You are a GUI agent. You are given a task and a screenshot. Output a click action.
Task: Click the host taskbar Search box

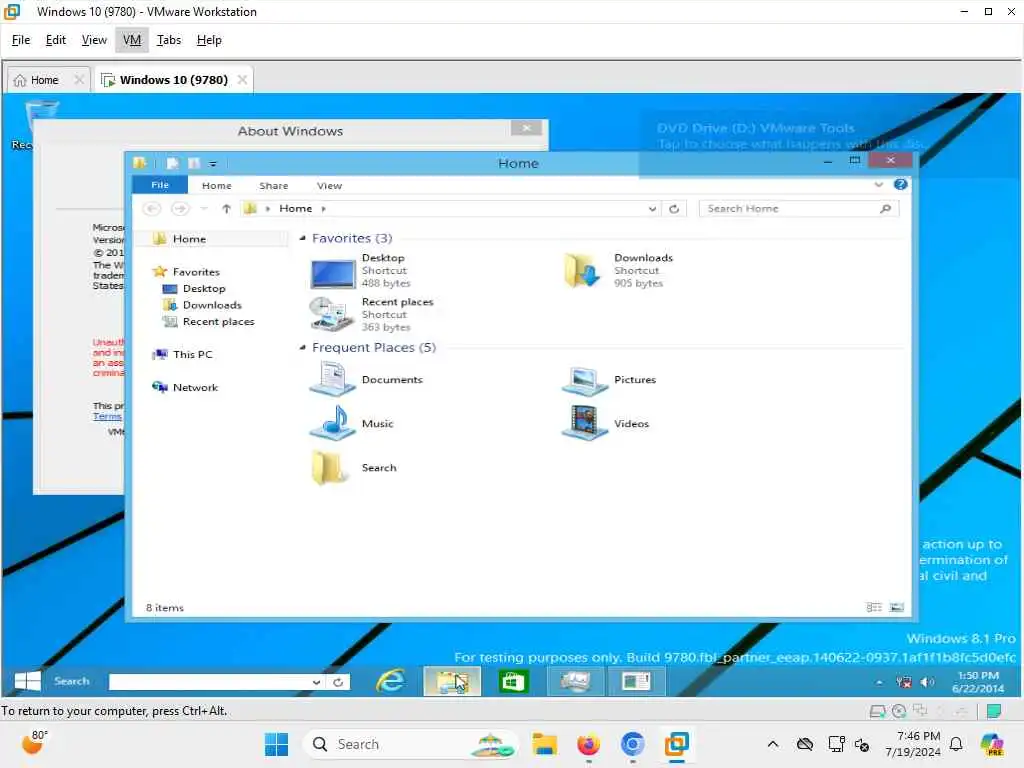click(410, 744)
